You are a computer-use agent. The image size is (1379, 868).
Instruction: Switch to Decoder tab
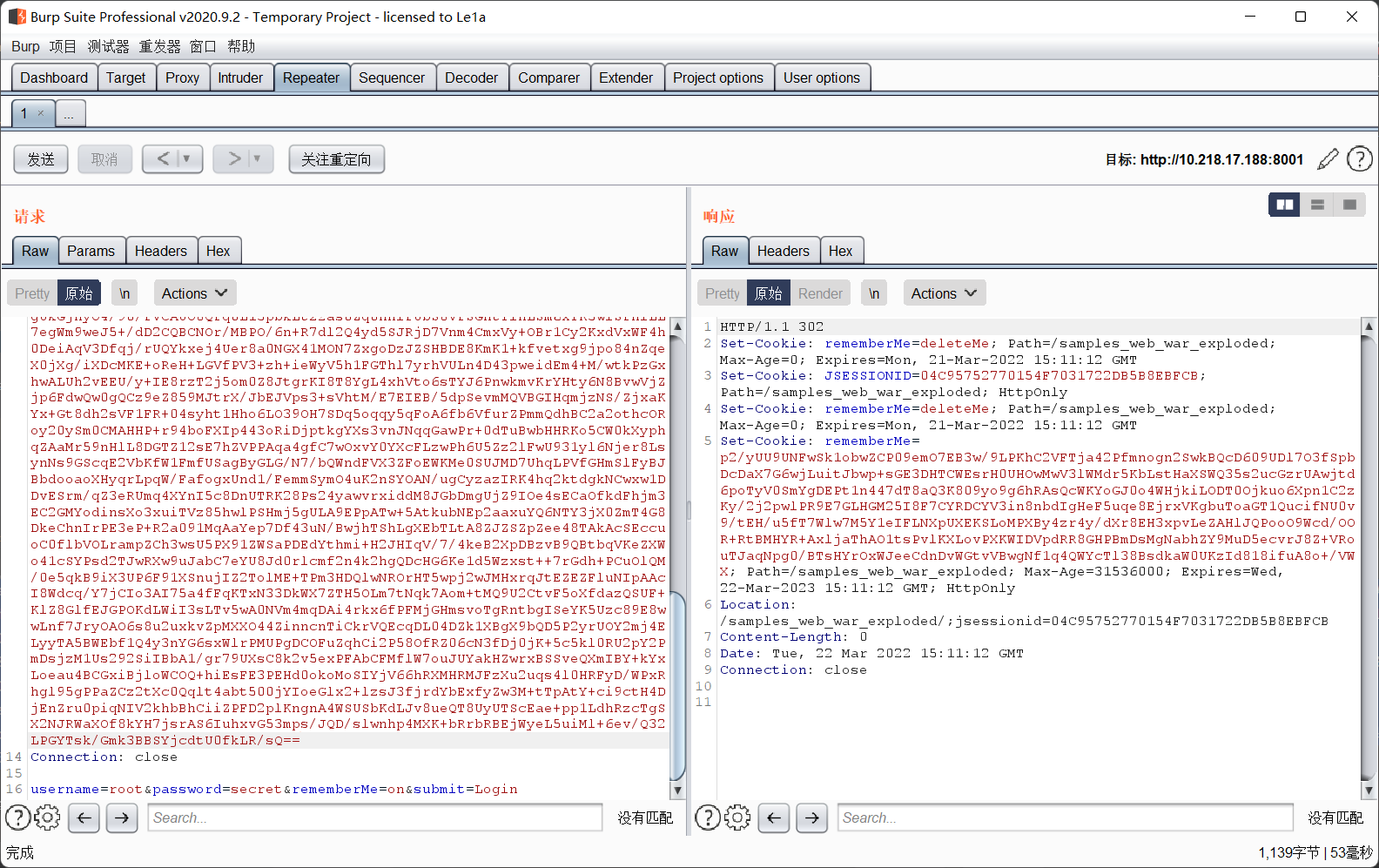(472, 77)
